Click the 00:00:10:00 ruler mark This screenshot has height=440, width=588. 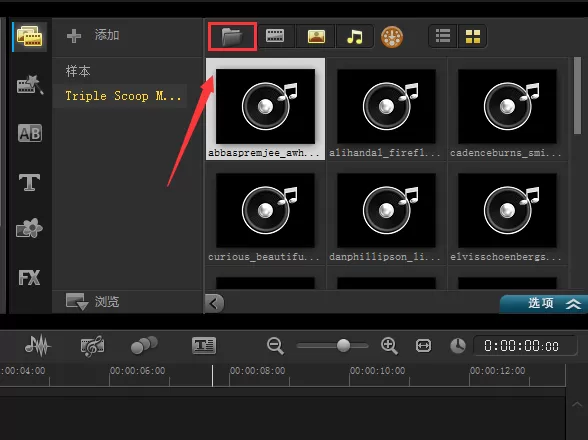[377, 371]
